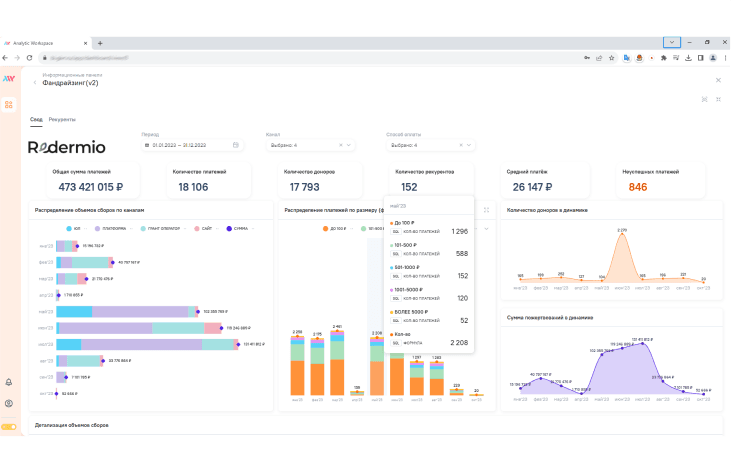Expand payments distribution chart to fullscreen
The image size is (731, 473).
pos(486,210)
